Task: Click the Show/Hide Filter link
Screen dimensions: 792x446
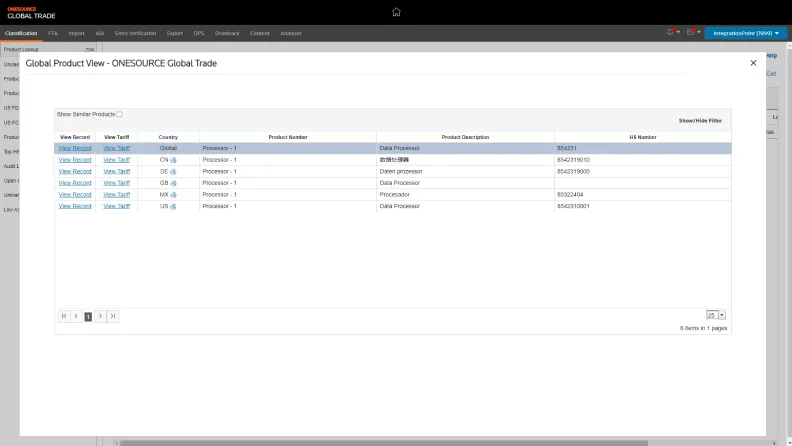Action: (x=700, y=121)
